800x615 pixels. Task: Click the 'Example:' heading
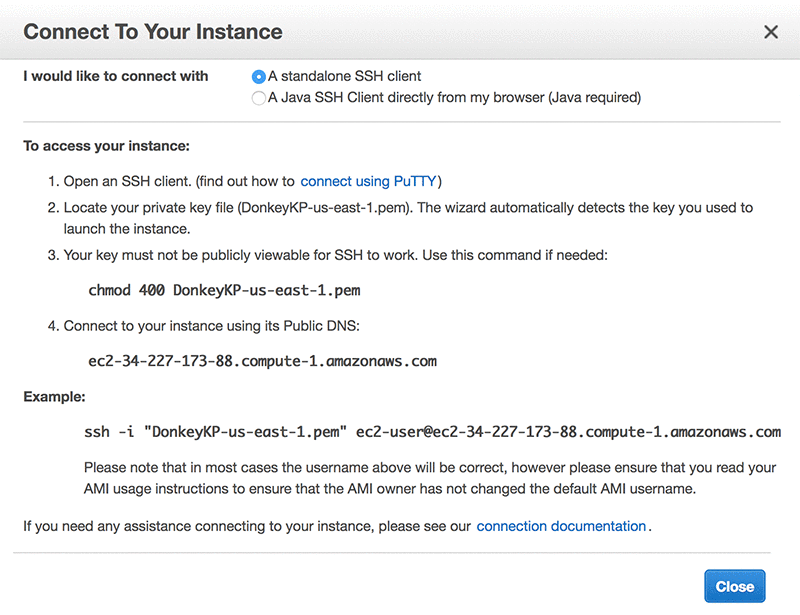point(54,397)
